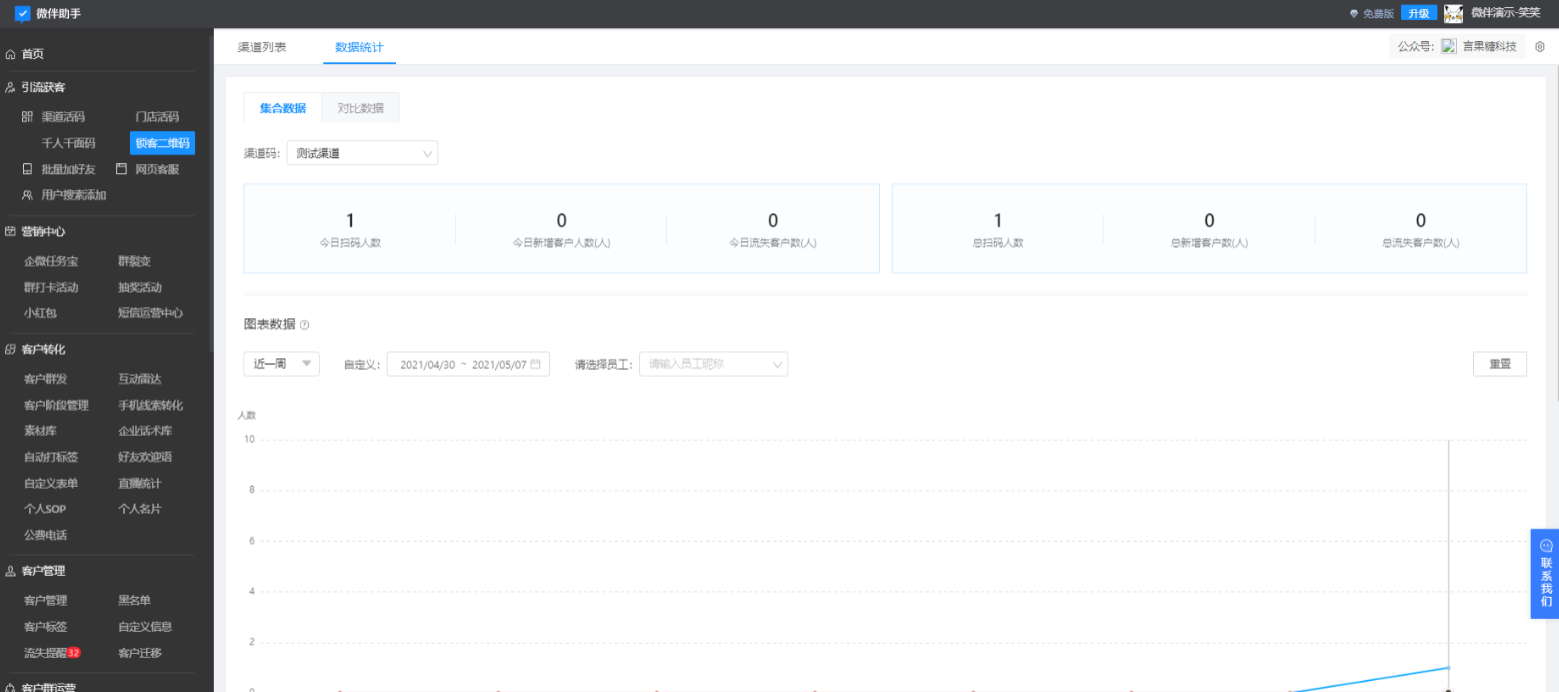Open 门店活码 in the sidebar
1559x692 pixels.
[157, 117]
